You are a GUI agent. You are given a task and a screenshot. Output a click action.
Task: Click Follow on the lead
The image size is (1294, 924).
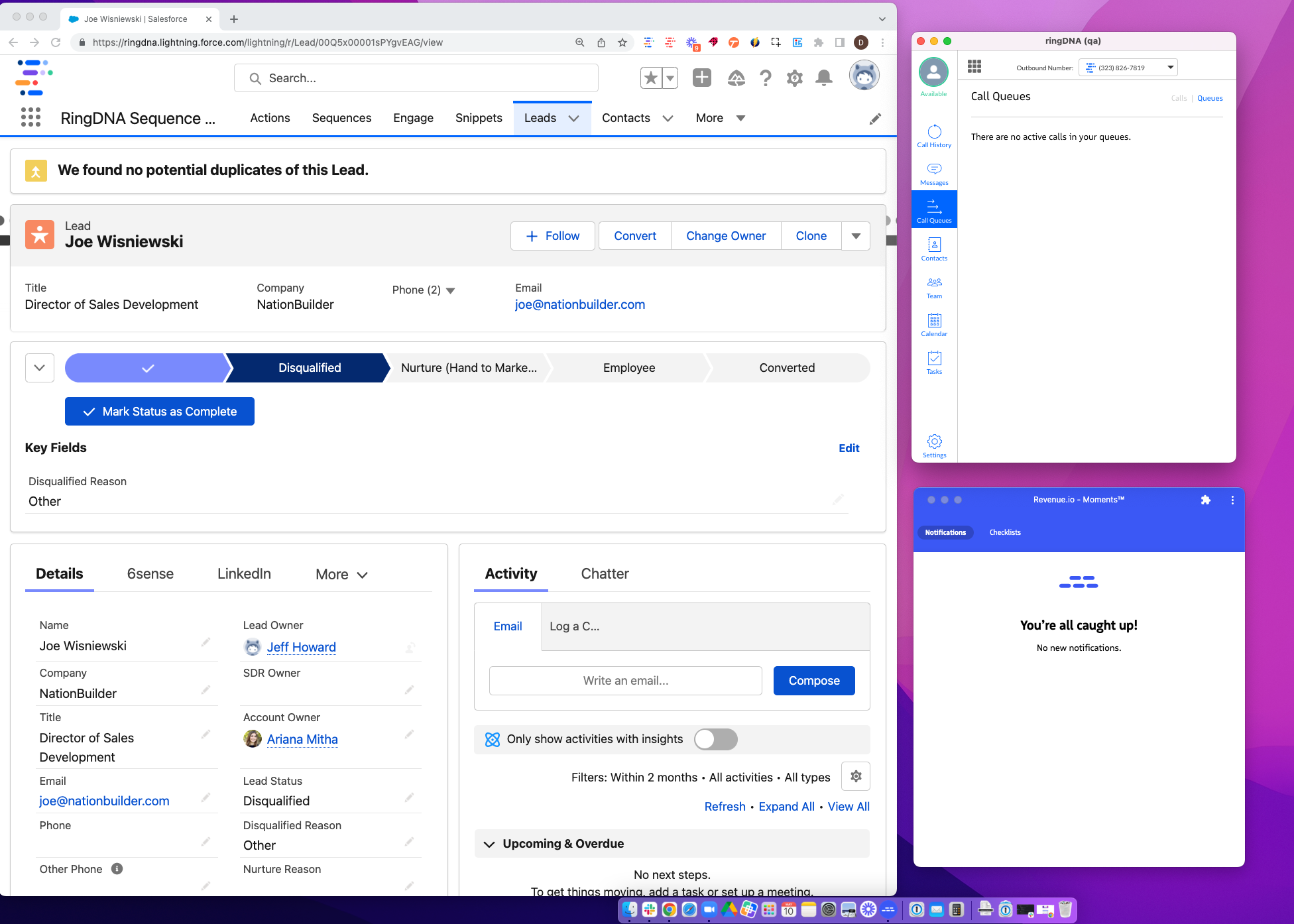(x=552, y=236)
